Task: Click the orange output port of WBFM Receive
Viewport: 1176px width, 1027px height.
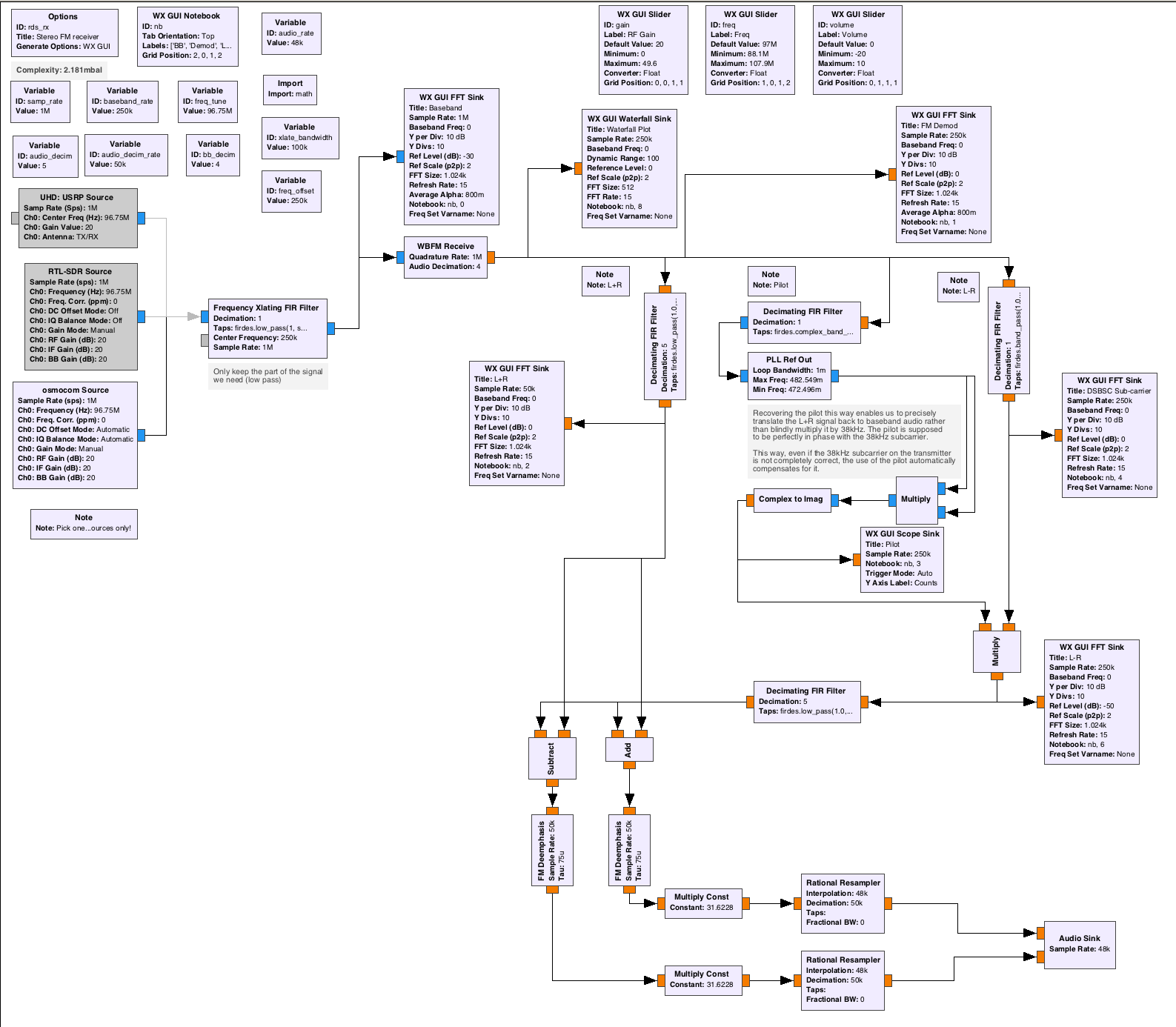Action: (491, 257)
